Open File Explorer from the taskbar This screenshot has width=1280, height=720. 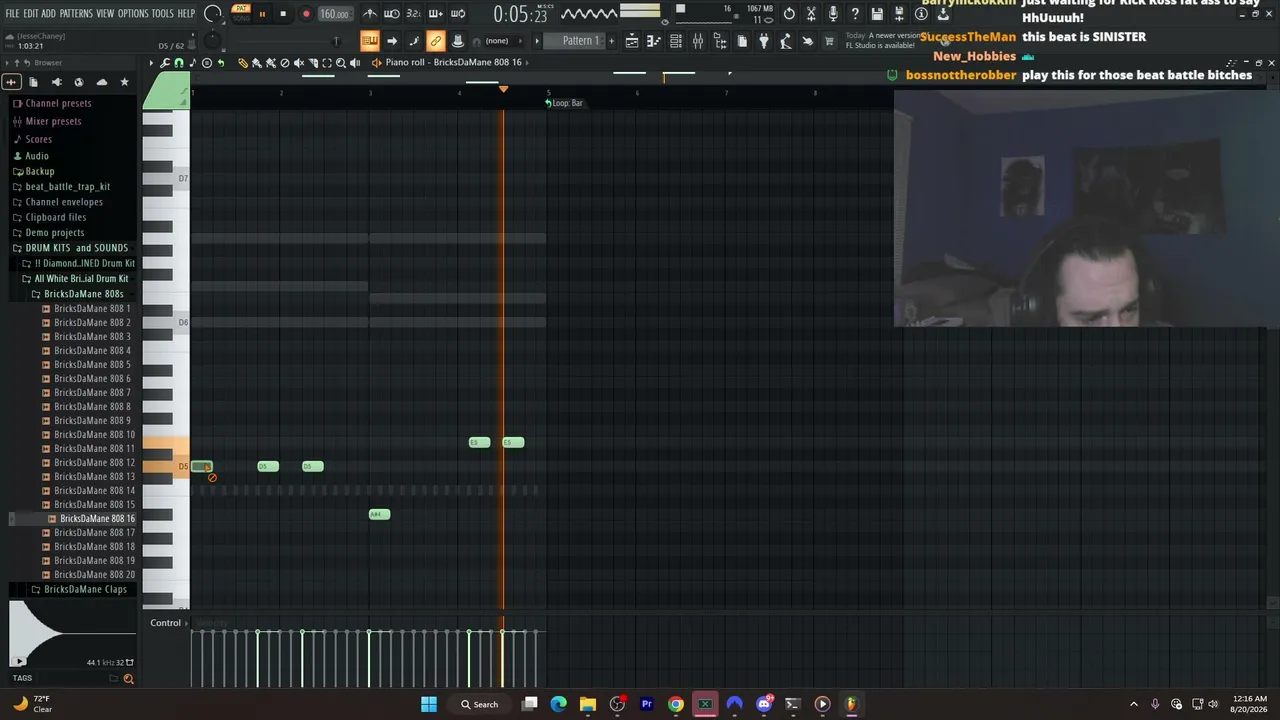[588, 704]
